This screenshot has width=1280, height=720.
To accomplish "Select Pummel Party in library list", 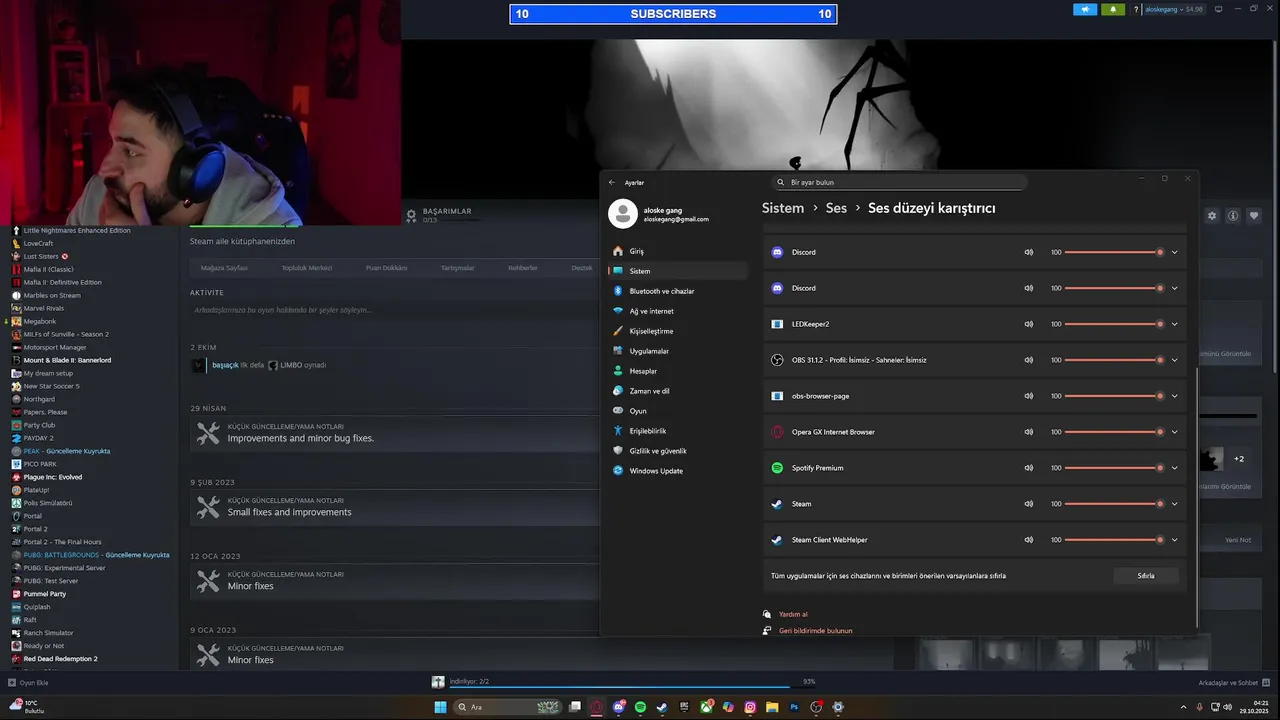I will 44,594.
